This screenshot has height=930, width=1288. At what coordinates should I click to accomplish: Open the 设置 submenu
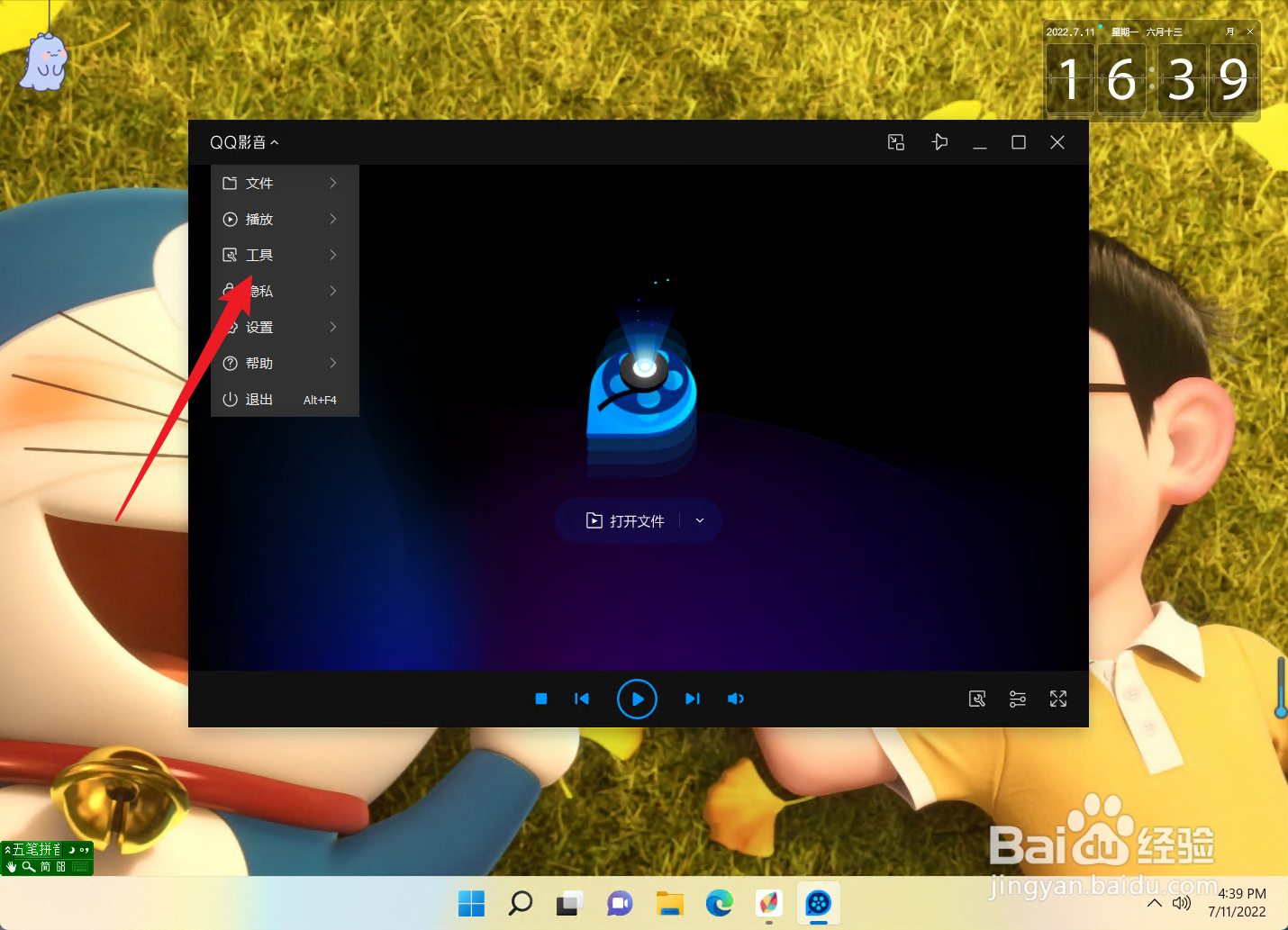coord(285,327)
